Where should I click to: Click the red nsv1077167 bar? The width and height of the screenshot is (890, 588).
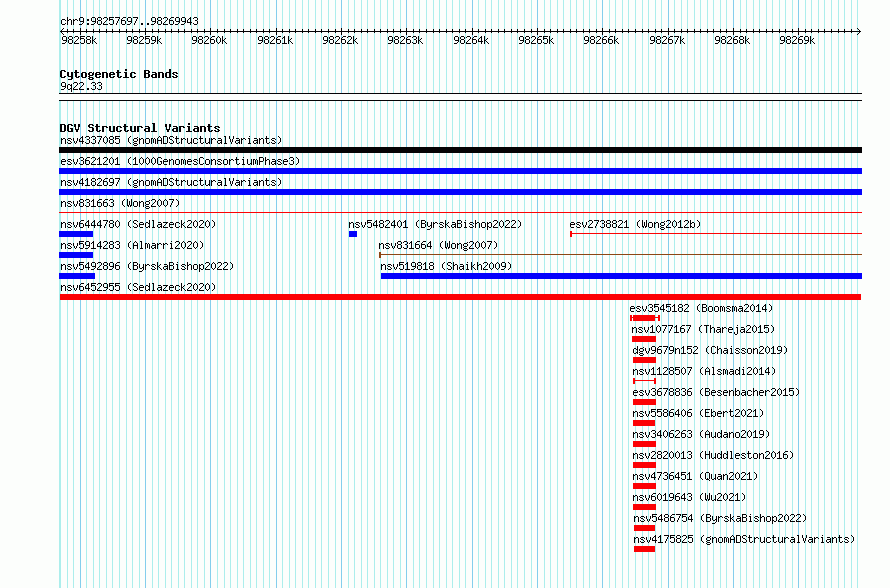coord(644,339)
